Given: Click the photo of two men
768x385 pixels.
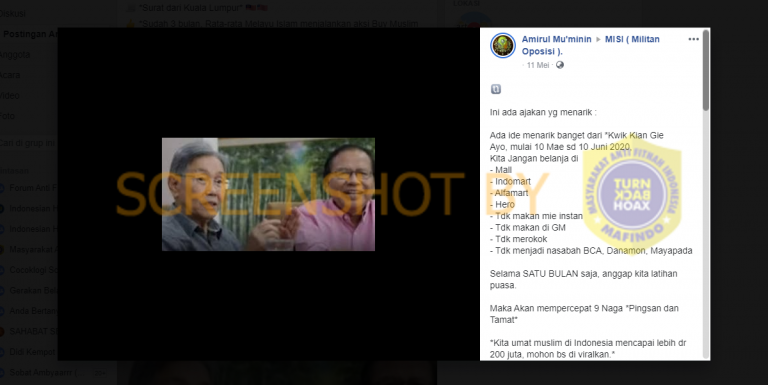Looking at the screenshot, I should pos(268,194).
